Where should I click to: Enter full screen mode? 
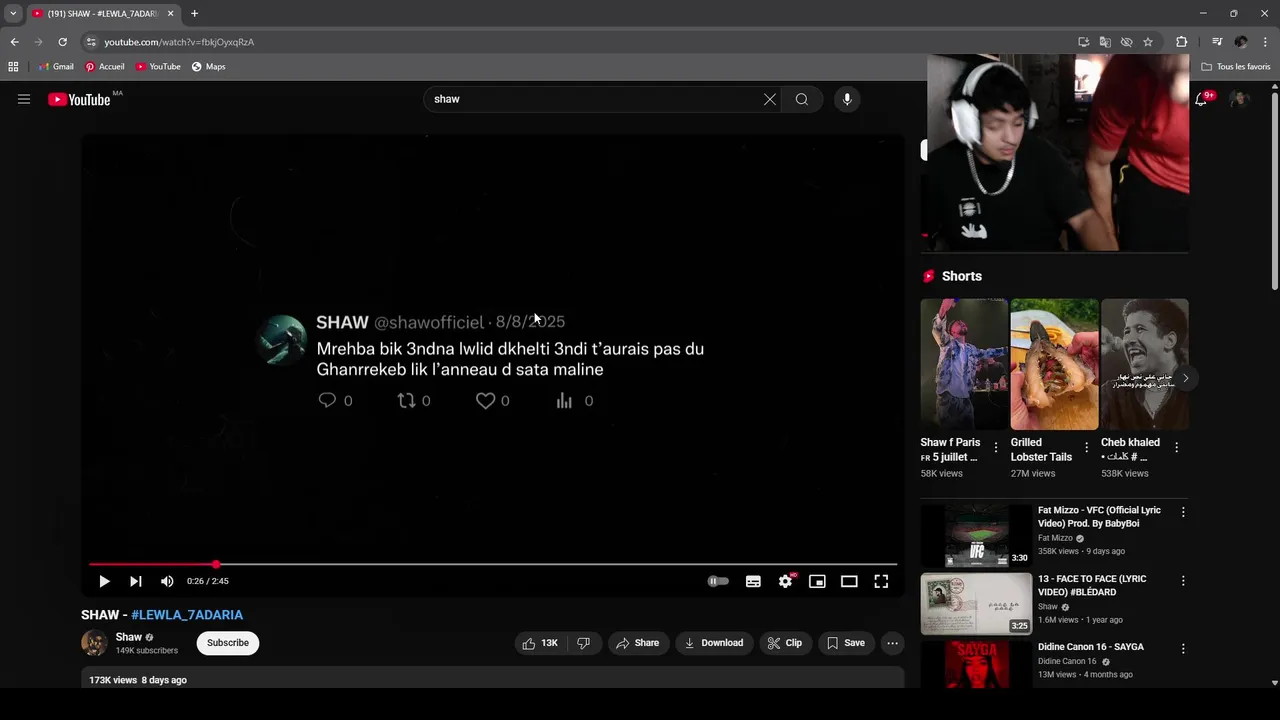pos(881,581)
